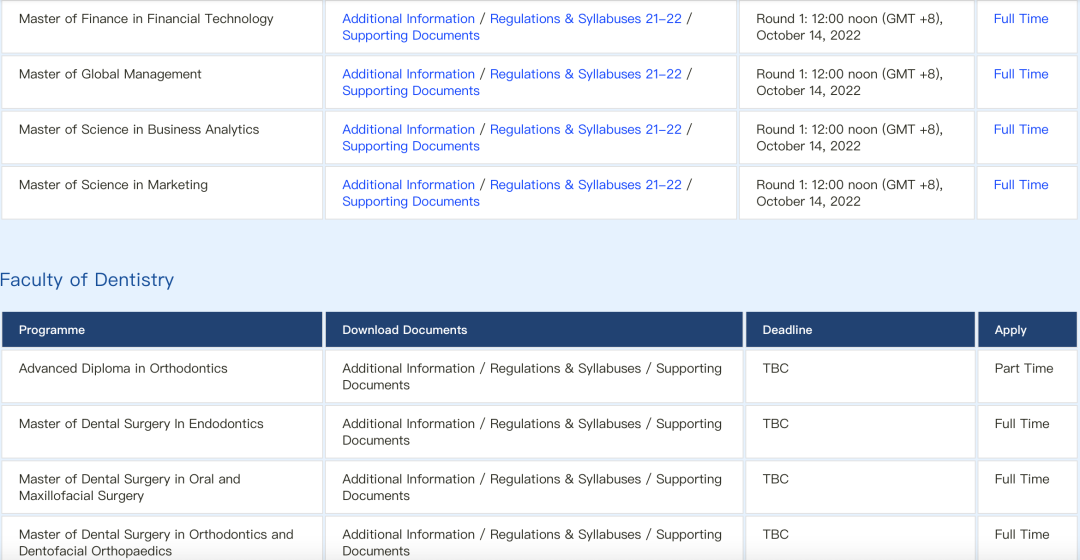The height and width of the screenshot is (560, 1080).
Task: Click the documents text for Oral and Maxillofacial Surgery
Action: 532,487
